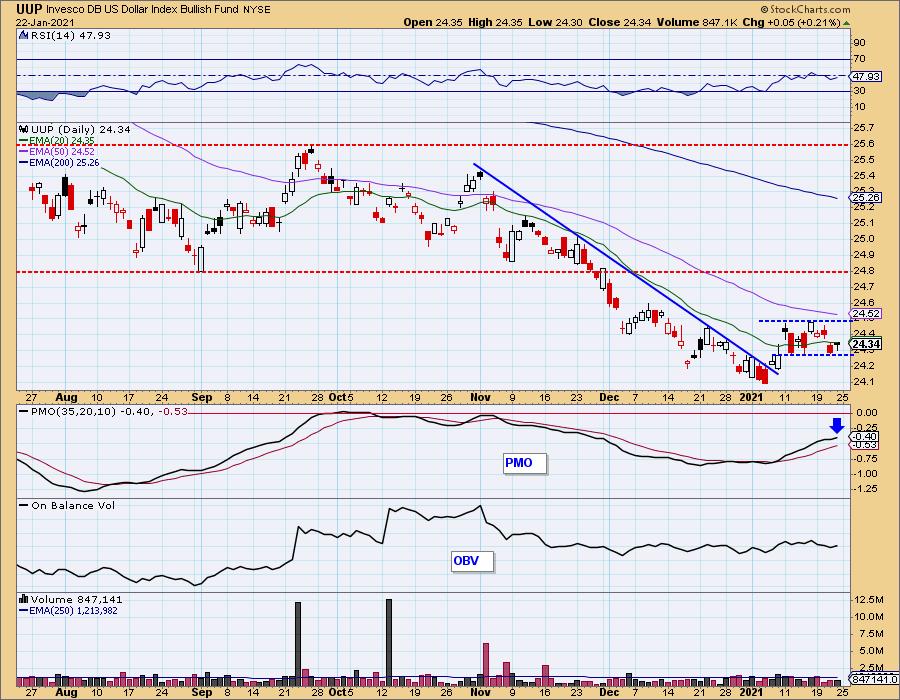900x700 pixels.
Task: Click the 847141.0 volume value tag
Action: (x=875, y=679)
